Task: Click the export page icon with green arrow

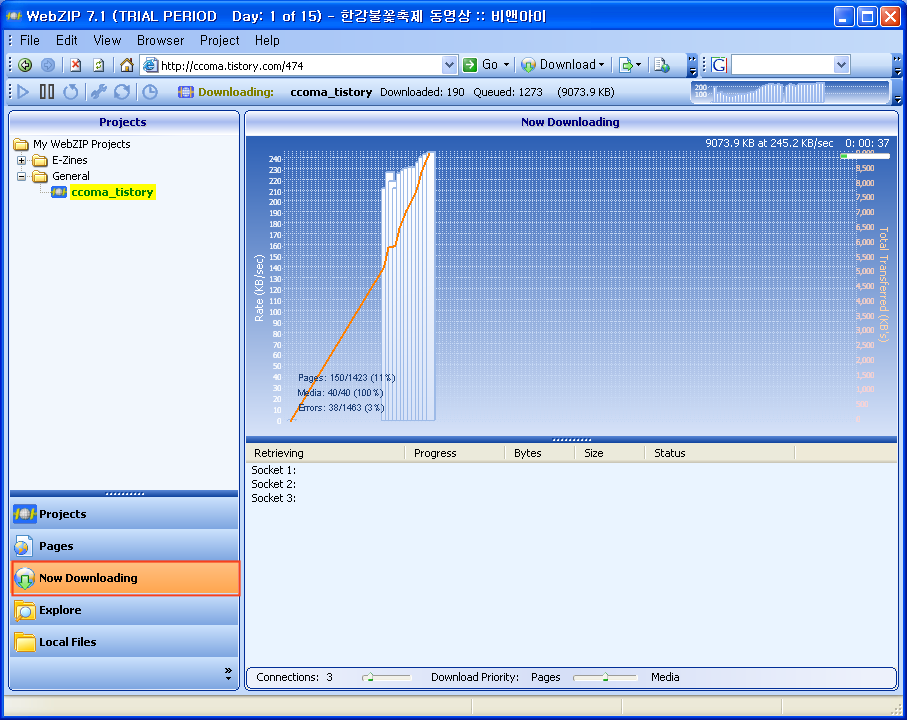Action: pyautogui.click(x=625, y=65)
